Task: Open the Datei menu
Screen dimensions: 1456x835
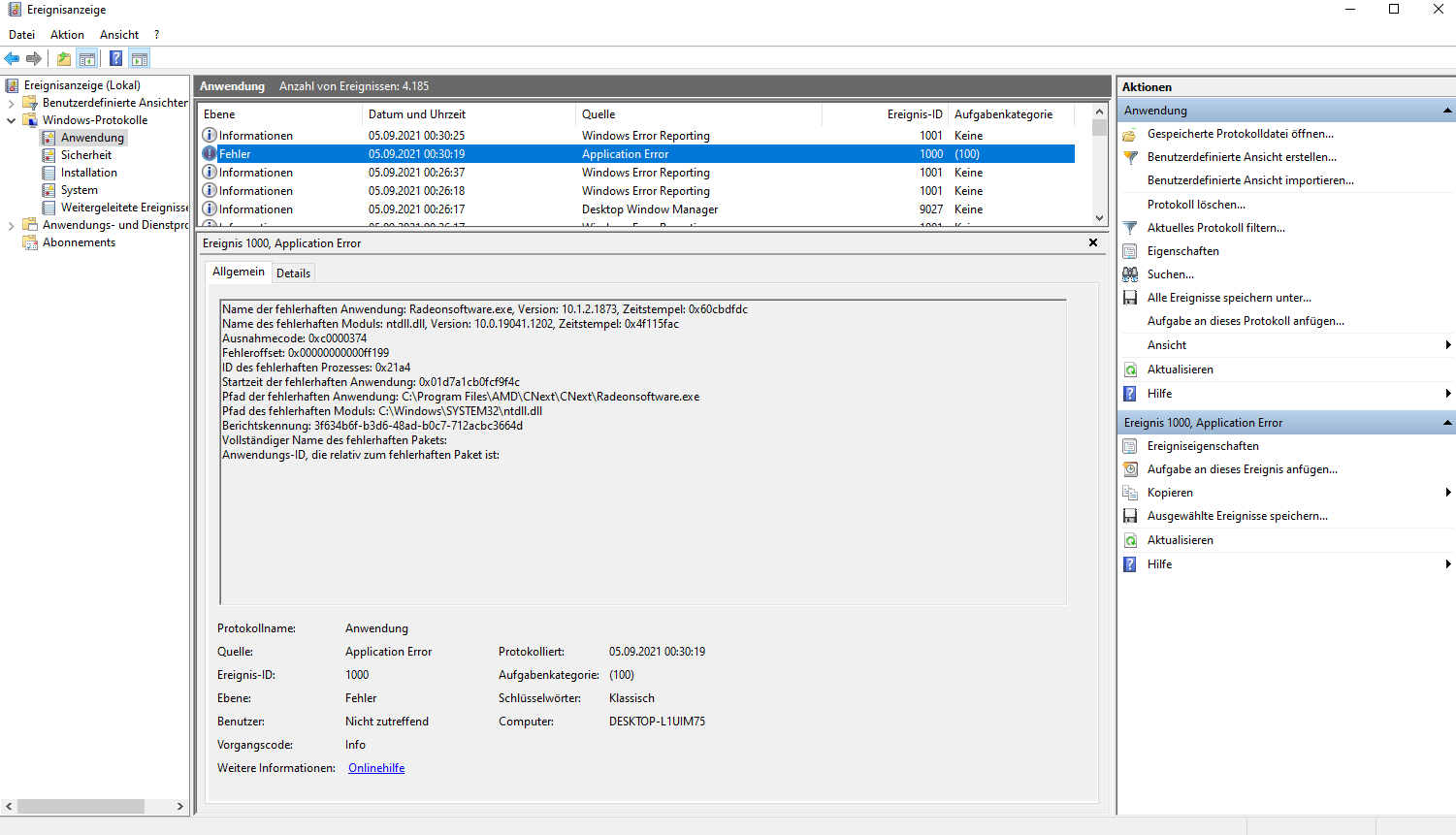Action: 21,34
